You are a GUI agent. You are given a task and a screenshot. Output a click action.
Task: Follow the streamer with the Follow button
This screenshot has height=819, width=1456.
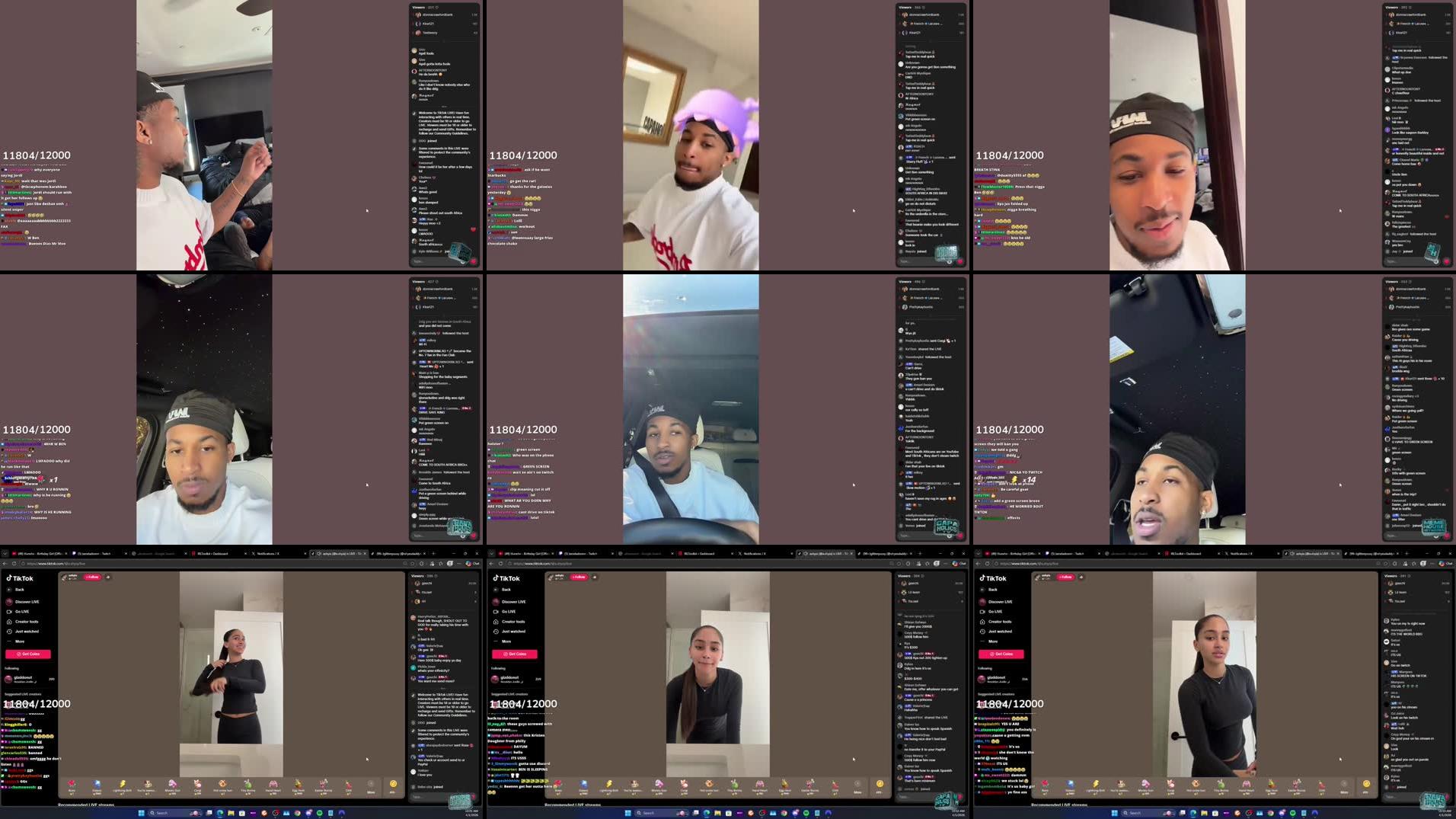point(92,577)
